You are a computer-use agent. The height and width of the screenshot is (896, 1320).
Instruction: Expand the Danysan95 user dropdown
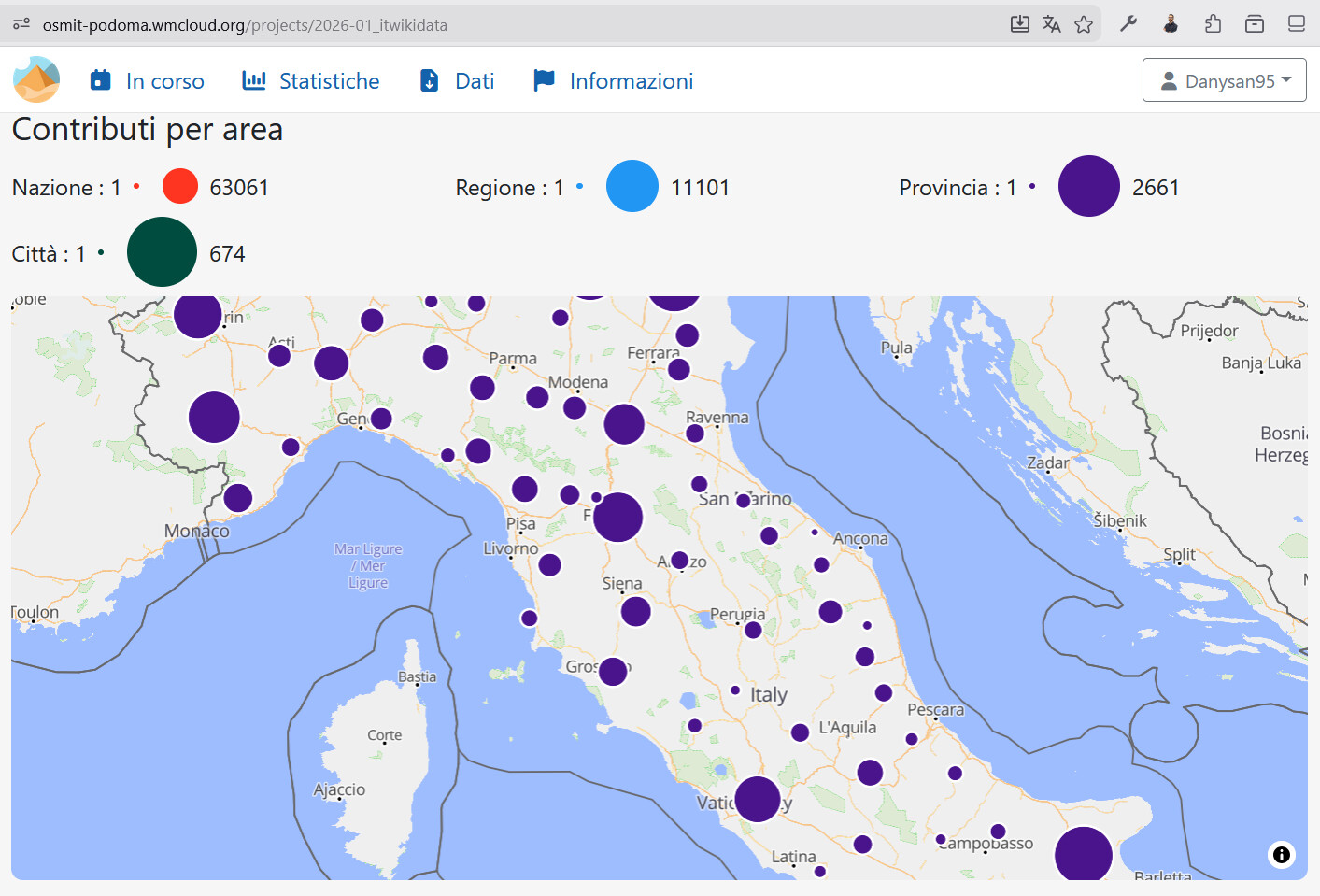click(x=1224, y=80)
